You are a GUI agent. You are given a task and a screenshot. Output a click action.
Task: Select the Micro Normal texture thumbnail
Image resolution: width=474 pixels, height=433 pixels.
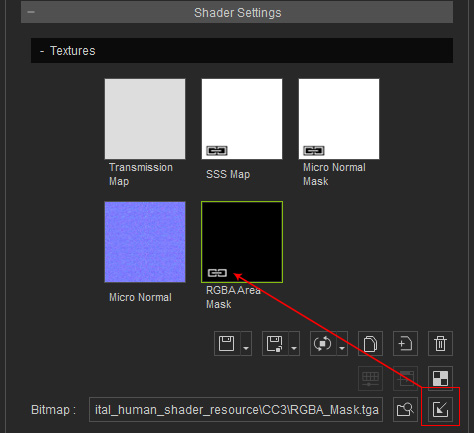click(145, 242)
